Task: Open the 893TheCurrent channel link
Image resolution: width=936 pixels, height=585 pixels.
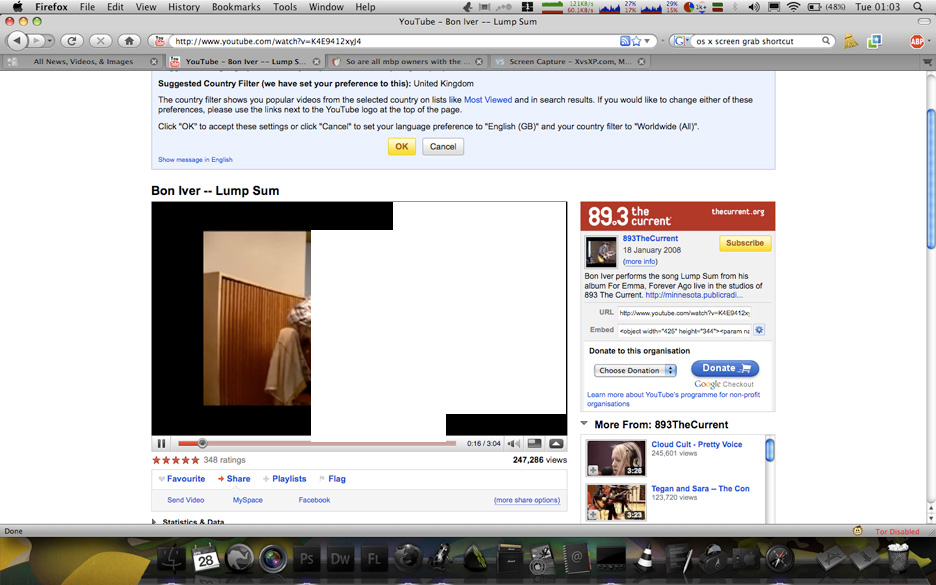Action: (650, 238)
